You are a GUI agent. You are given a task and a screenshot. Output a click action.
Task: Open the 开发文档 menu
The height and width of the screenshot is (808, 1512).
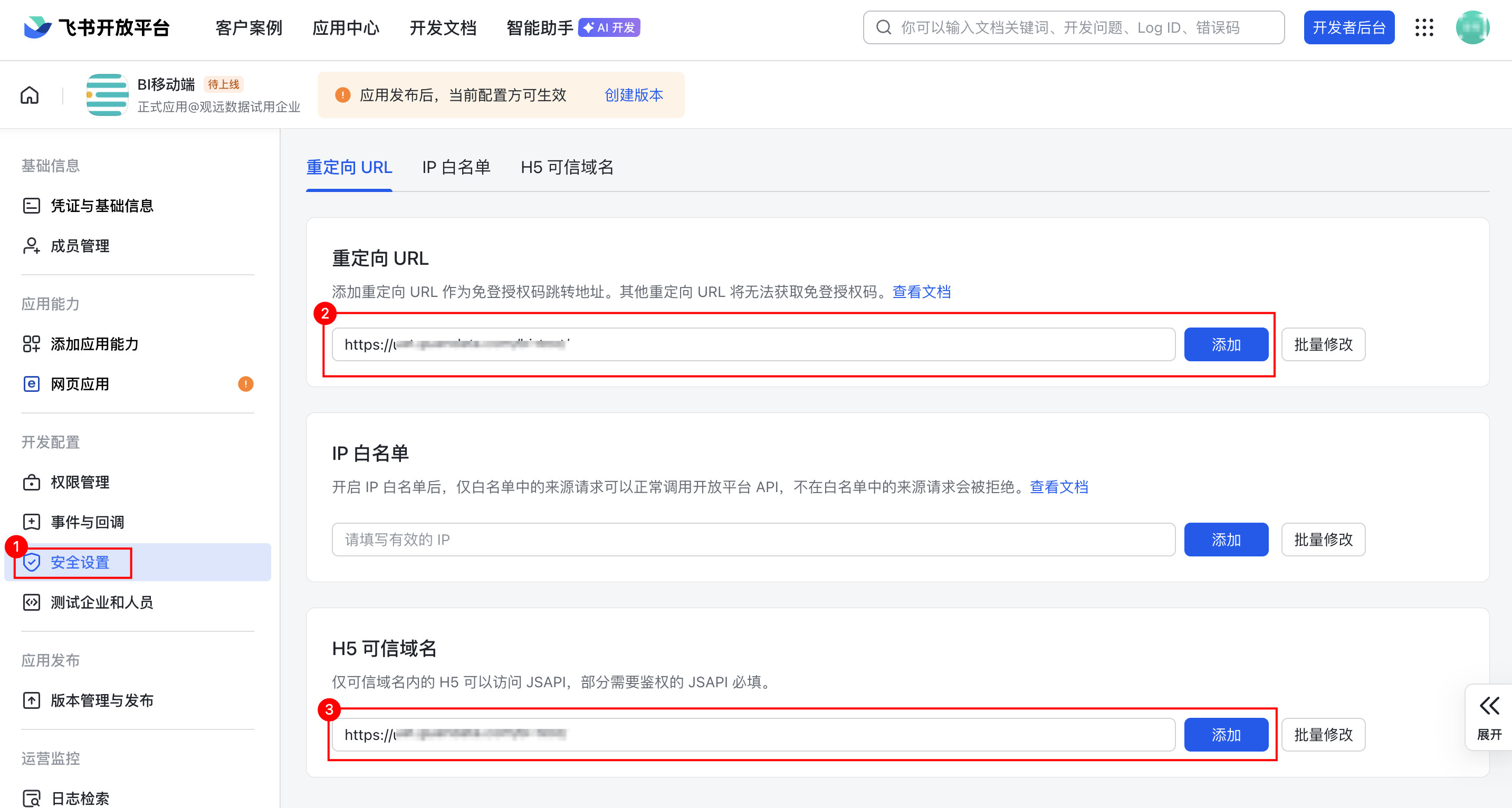pyautogui.click(x=443, y=27)
